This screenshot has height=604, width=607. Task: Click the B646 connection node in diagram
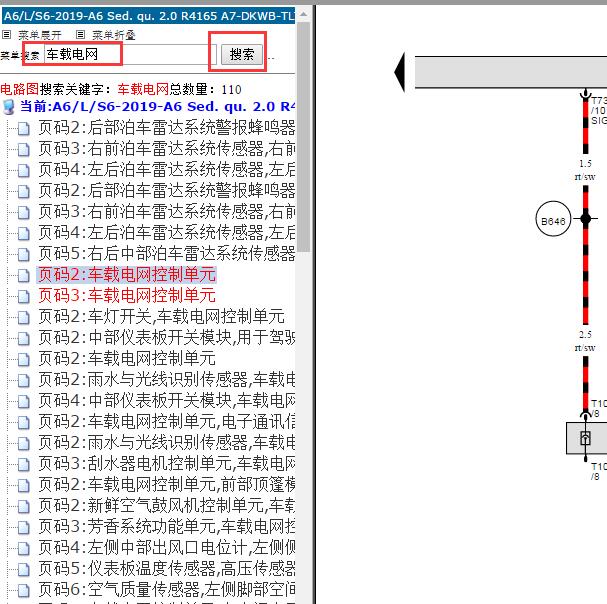(554, 219)
